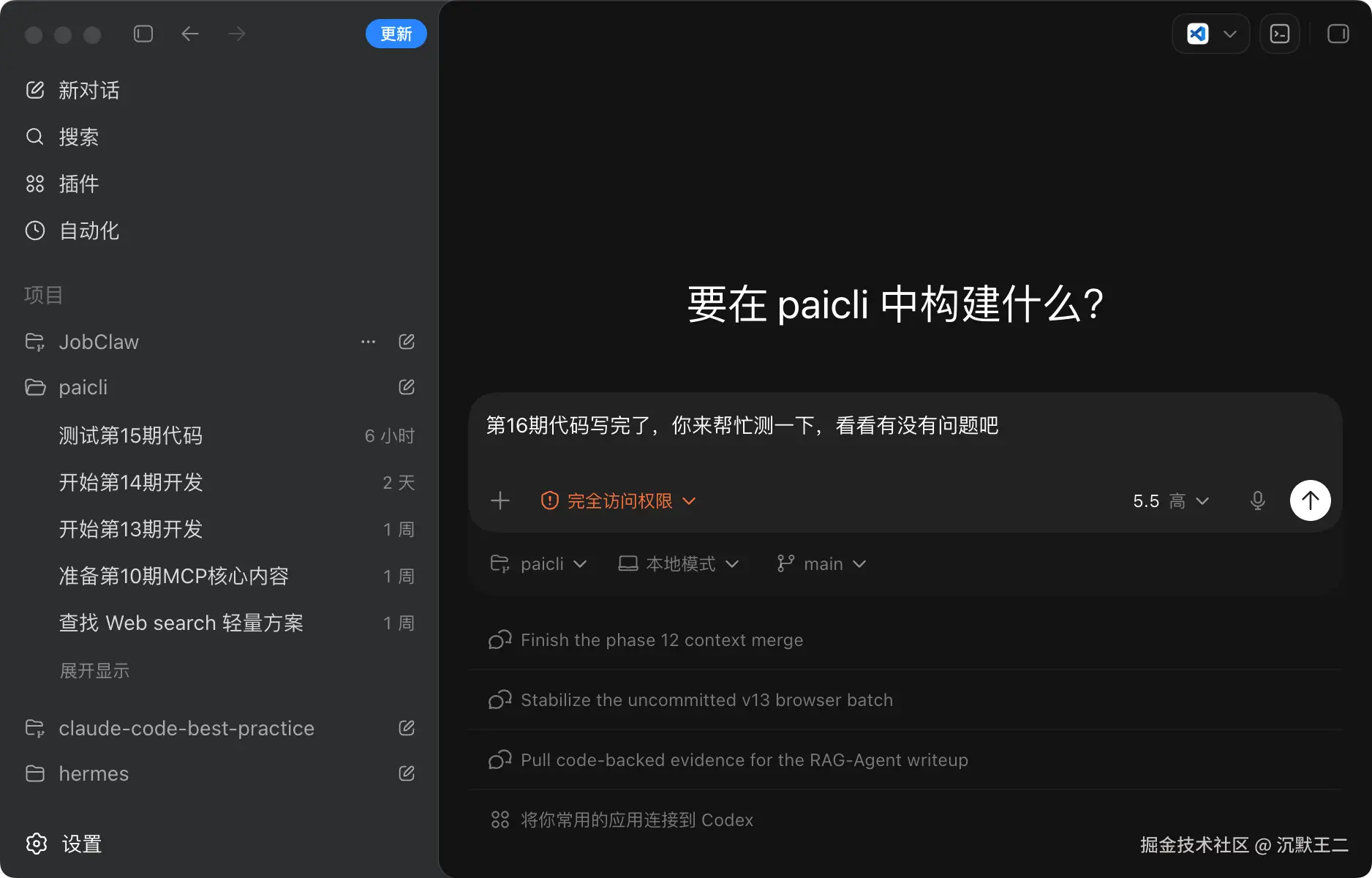Toggle the left sidebar panel icon
Viewport: 1372px width, 878px height.
click(143, 34)
